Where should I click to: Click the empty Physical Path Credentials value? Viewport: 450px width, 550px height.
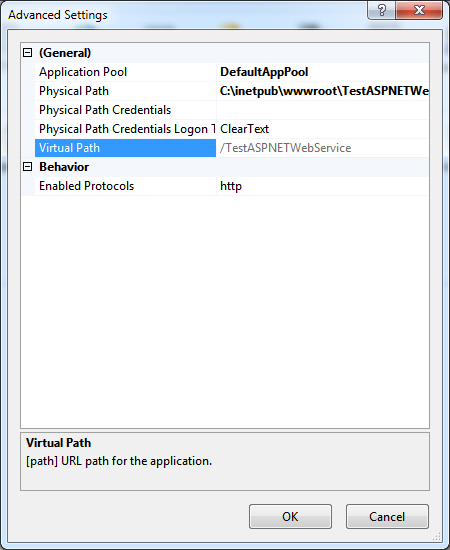(323, 110)
